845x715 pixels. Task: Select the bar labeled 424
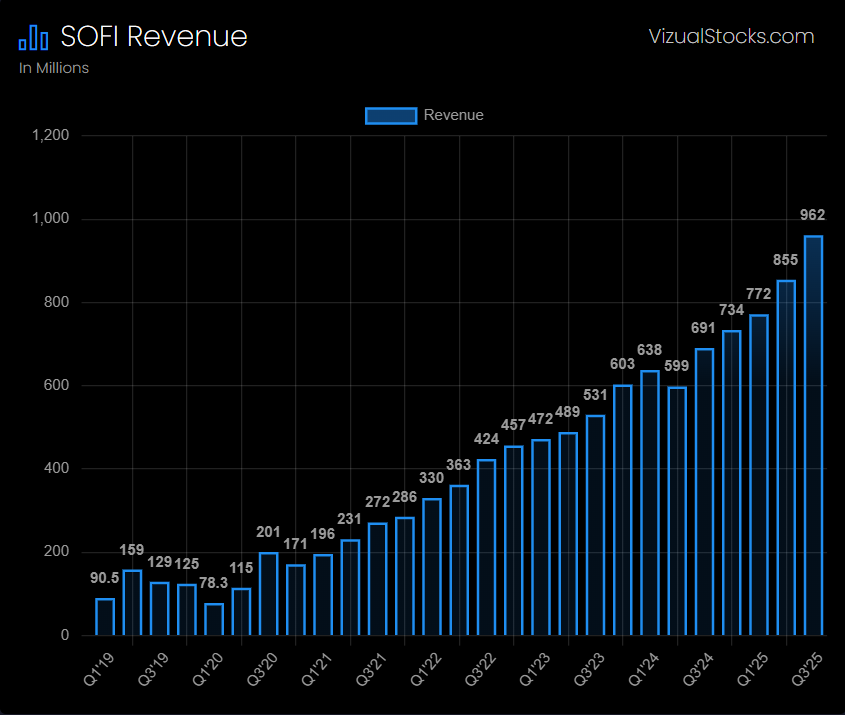pos(487,547)
